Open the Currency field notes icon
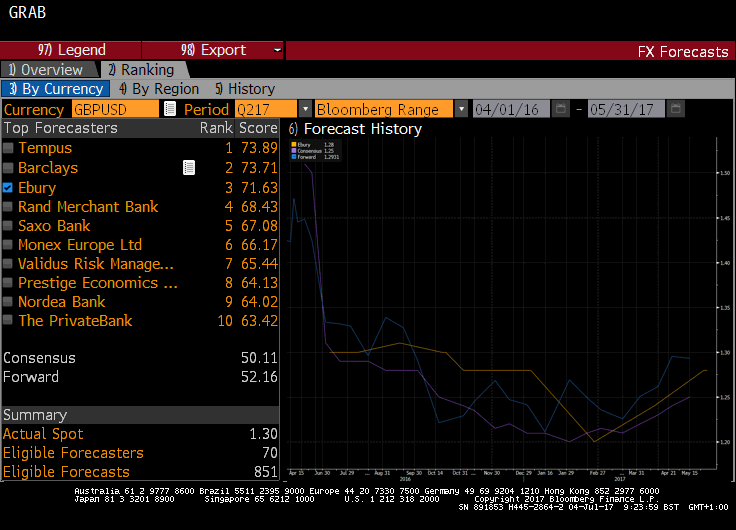The image size is (736, 530). [170, 109]
